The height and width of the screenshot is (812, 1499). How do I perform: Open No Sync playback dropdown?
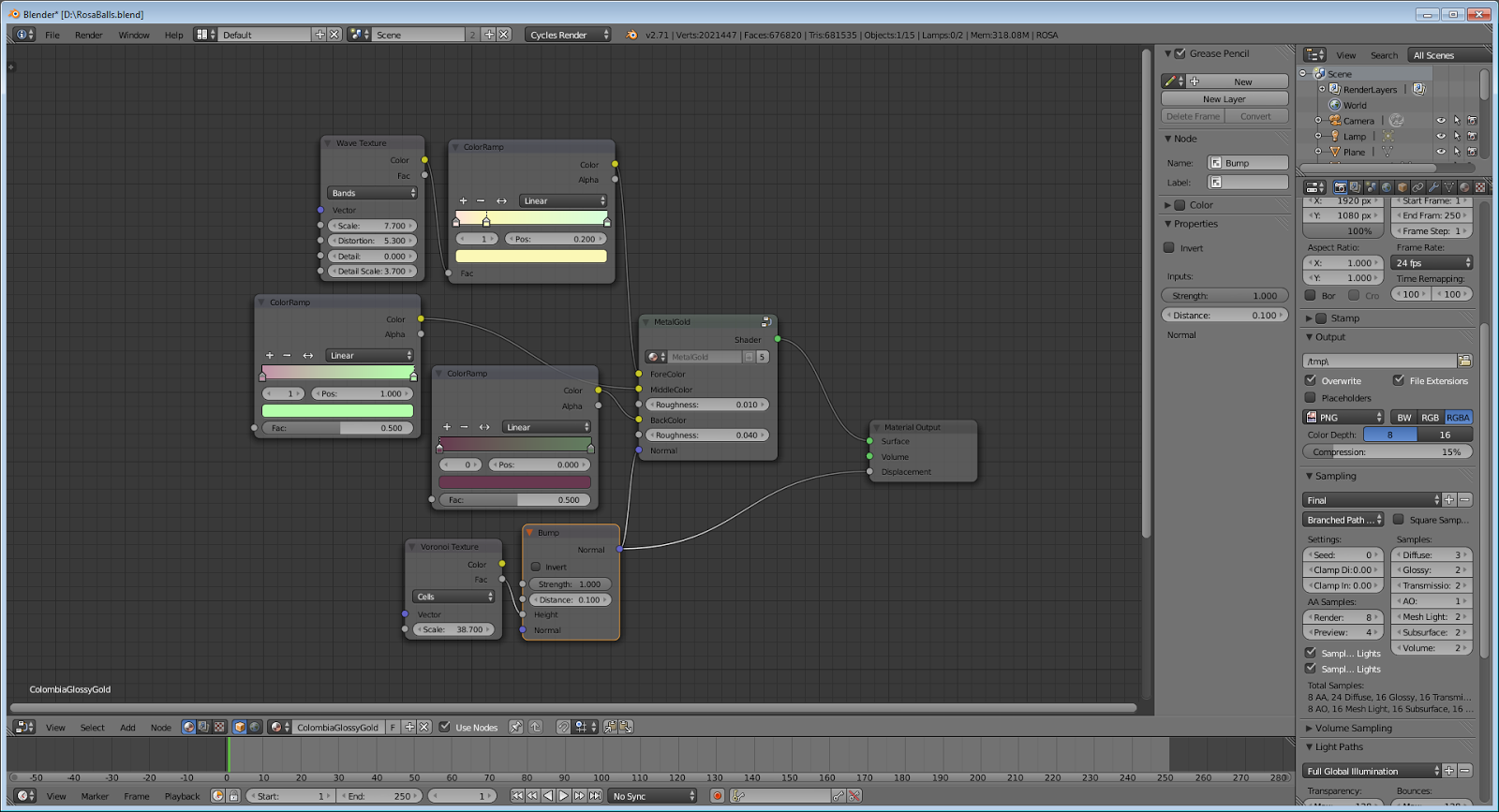tap(653, 796)
